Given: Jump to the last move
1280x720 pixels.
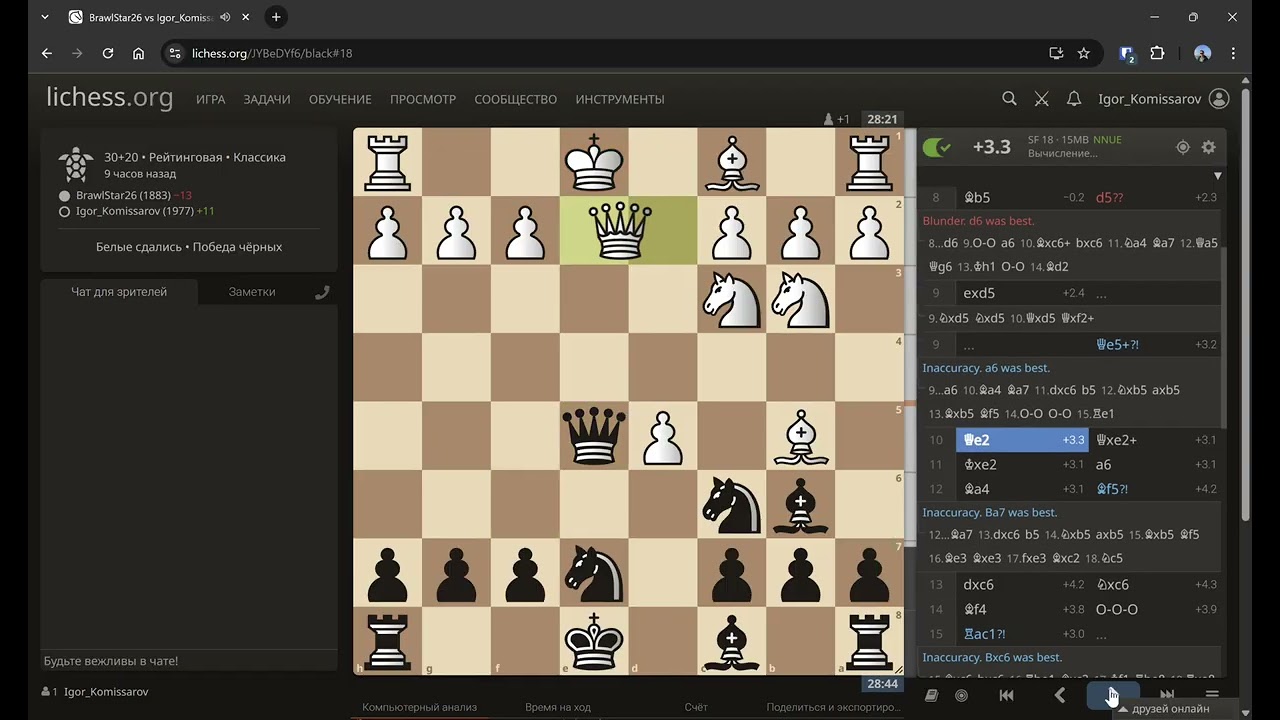Looking at the screenshot, I should click(x=1167, y=693).
